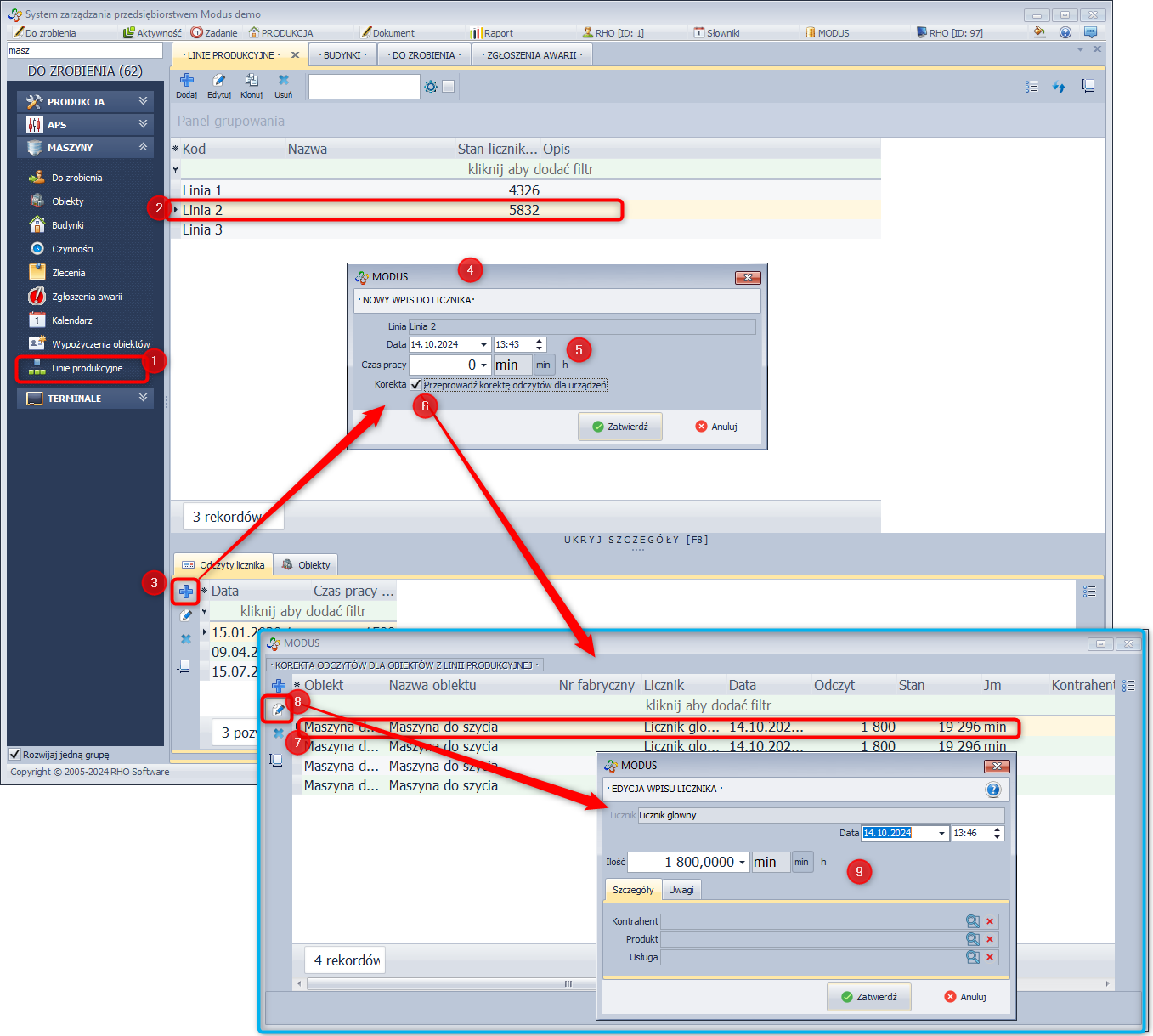Click the blue help question mark icon
This screenshot has height=1036, width=1153.
pos(992,790)
